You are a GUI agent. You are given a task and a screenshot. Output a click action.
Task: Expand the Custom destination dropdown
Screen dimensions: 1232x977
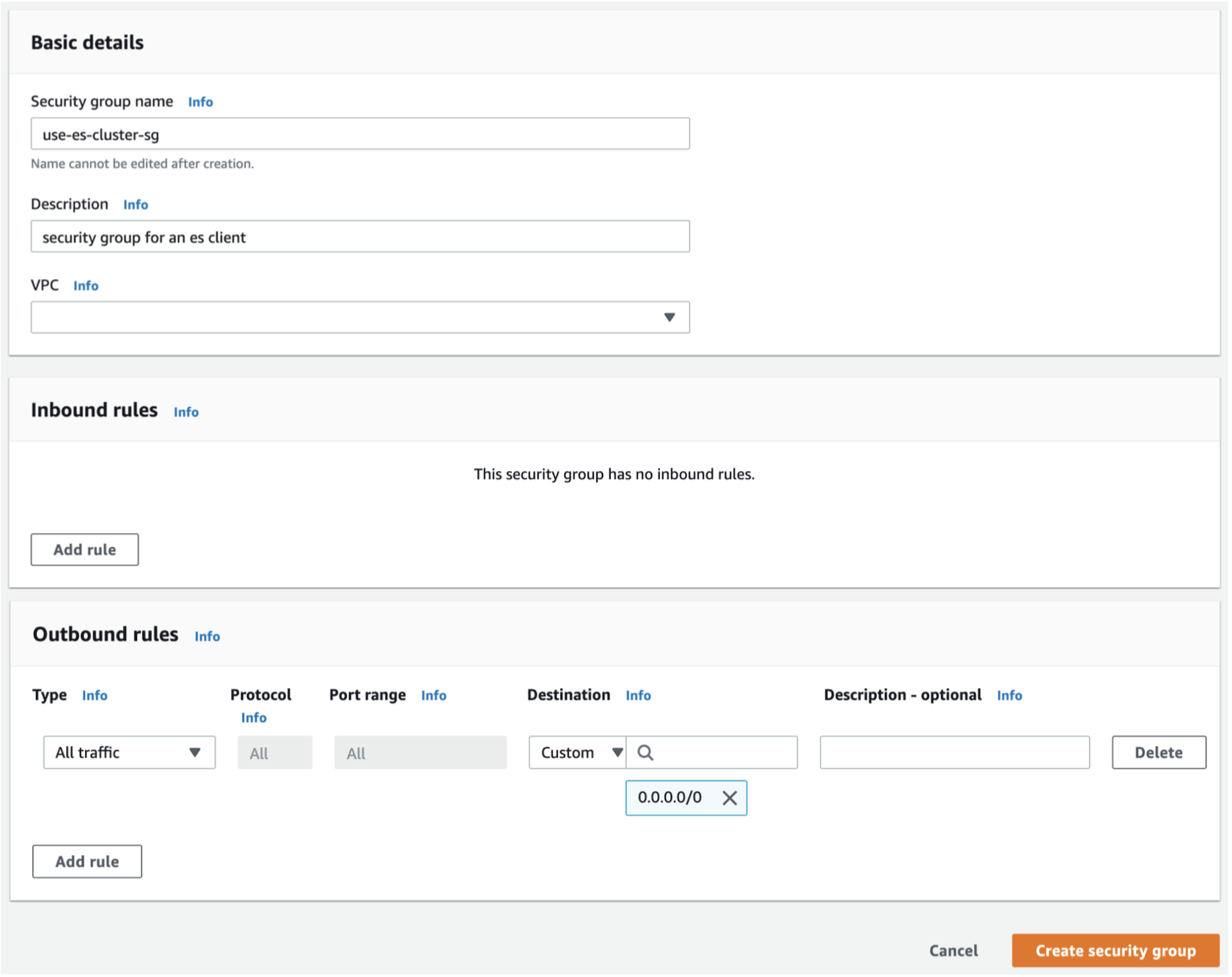(x=578, y=753)
